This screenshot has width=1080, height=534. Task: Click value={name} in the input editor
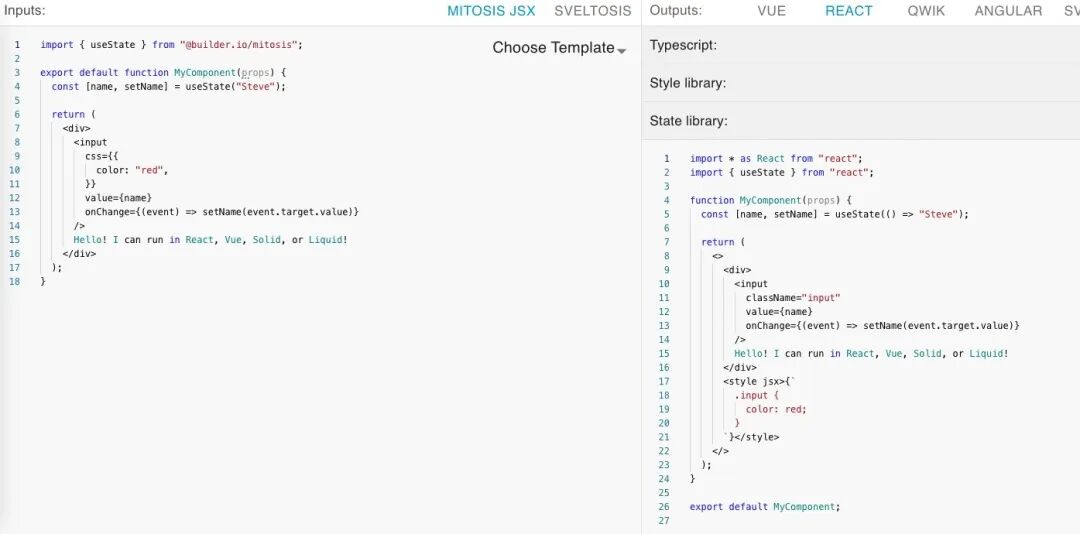pyautogui.click(x=118, y=198)
